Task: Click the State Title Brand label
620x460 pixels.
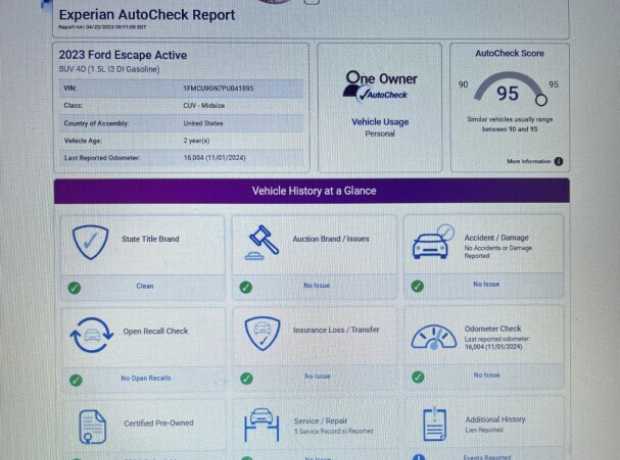Action: (151, 239)
